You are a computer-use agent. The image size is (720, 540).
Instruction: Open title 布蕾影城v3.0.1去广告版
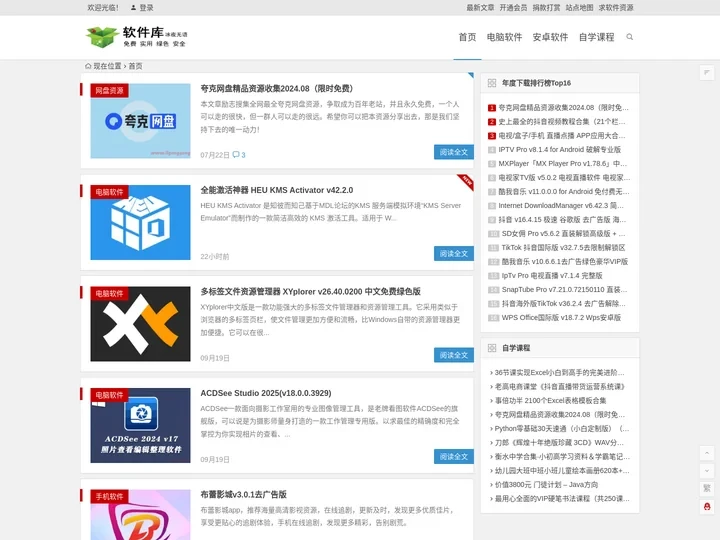[x=243, y=495]
